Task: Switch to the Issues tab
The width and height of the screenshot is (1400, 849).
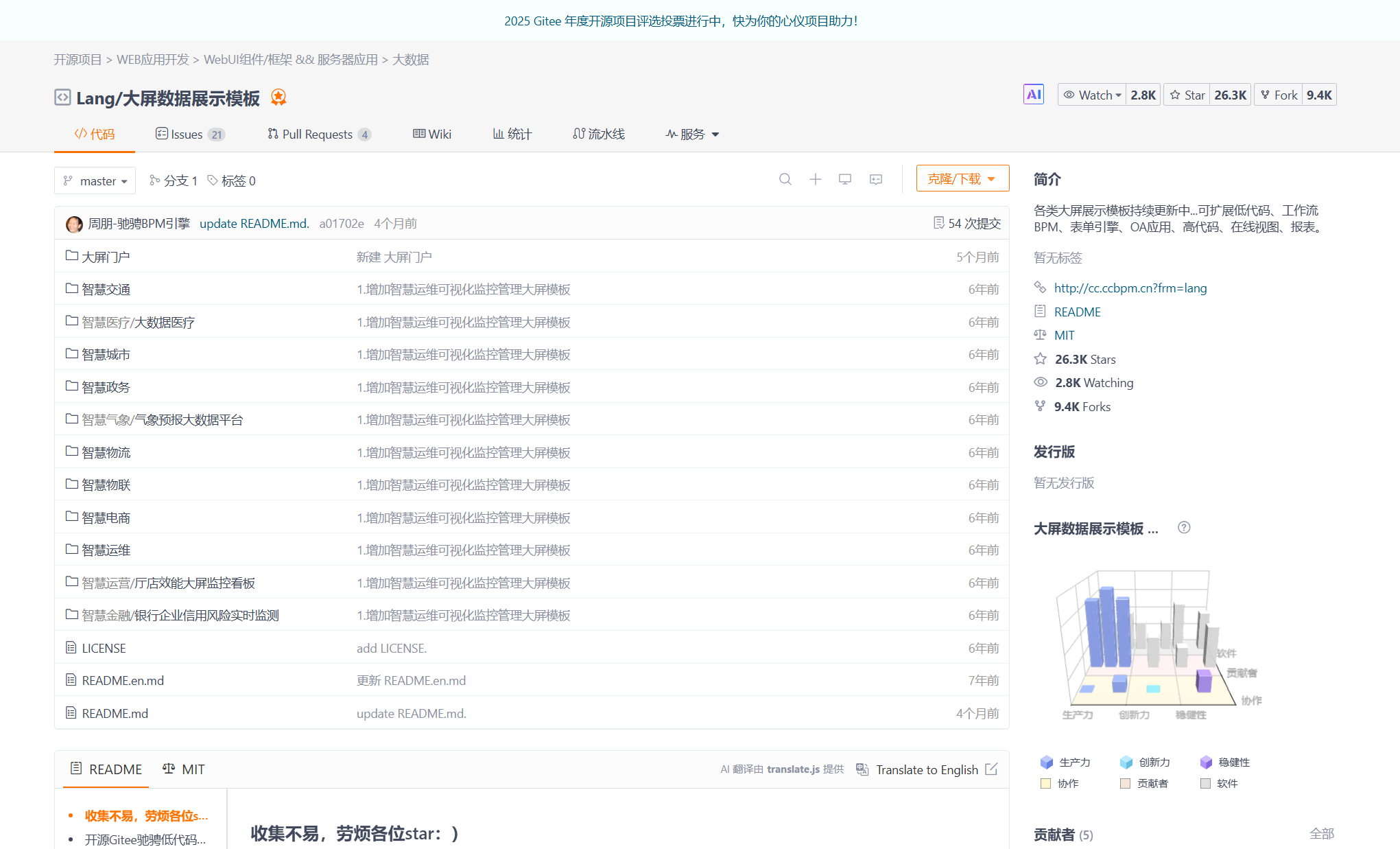Action: pos(186,134)
